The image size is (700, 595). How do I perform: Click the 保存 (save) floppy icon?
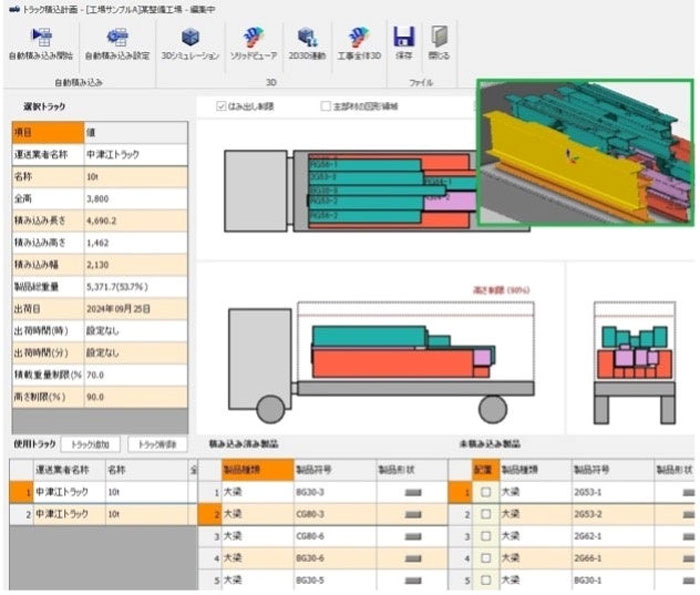pyautogui.click(x=404, y=38)
